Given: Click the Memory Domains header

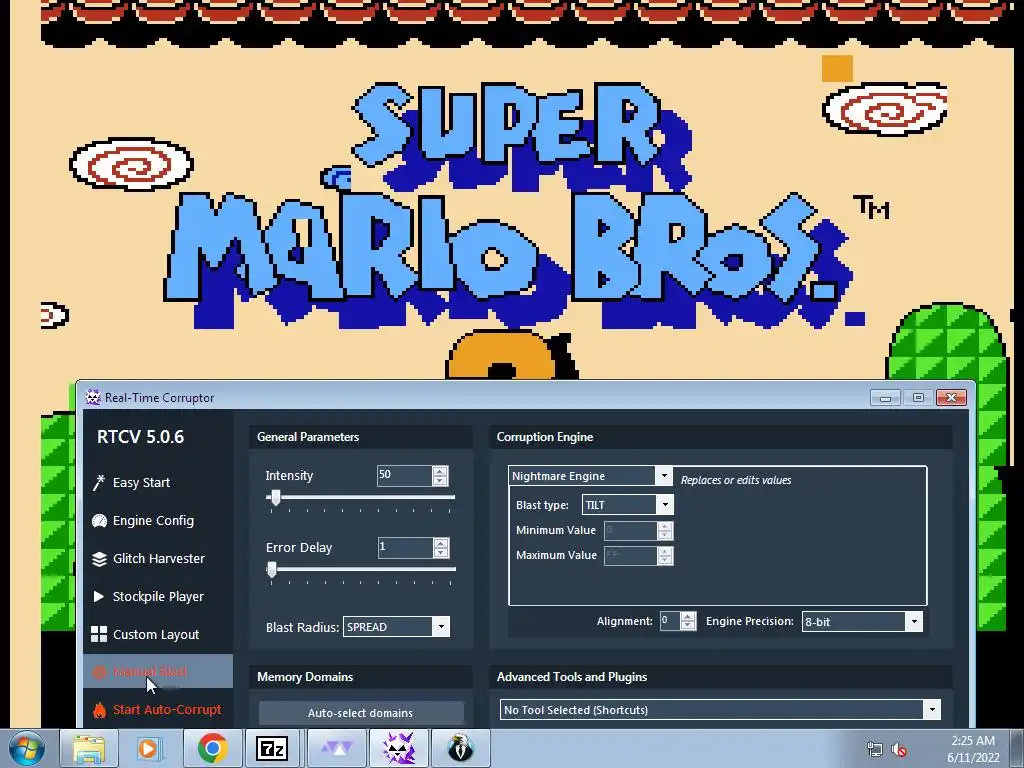Looking at the screenshot, I should (305, 677).
